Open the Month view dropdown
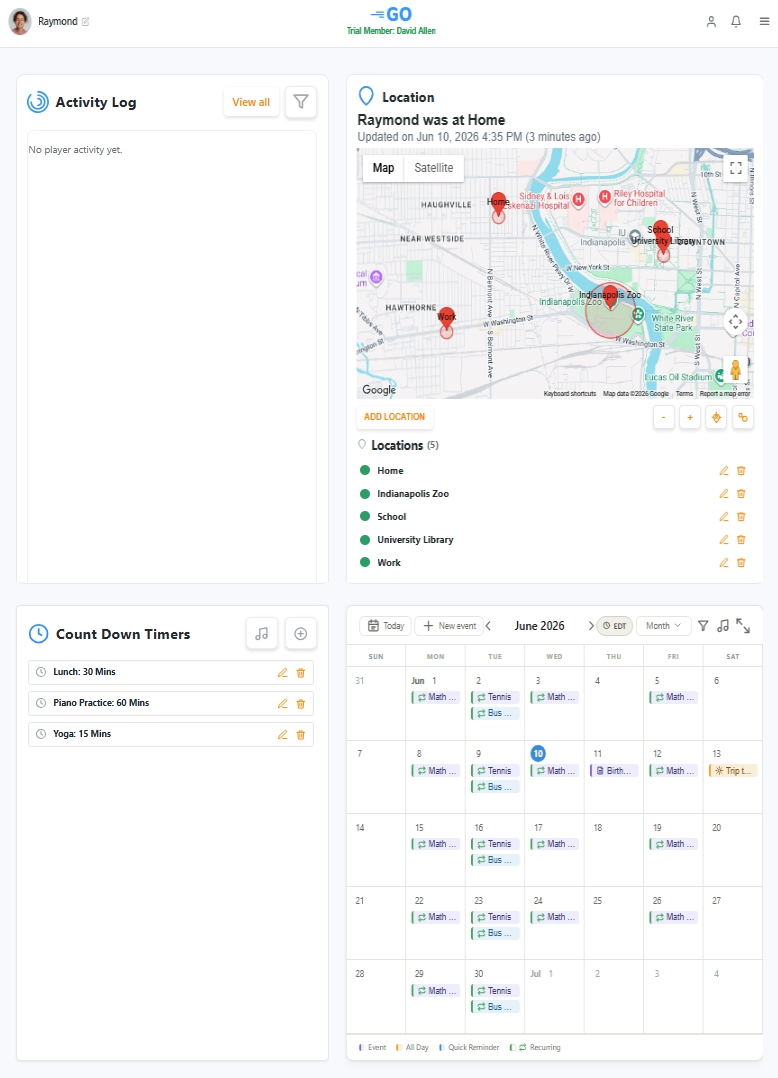The height and width of the screenshot is (1078, 778). pos(663,626)
